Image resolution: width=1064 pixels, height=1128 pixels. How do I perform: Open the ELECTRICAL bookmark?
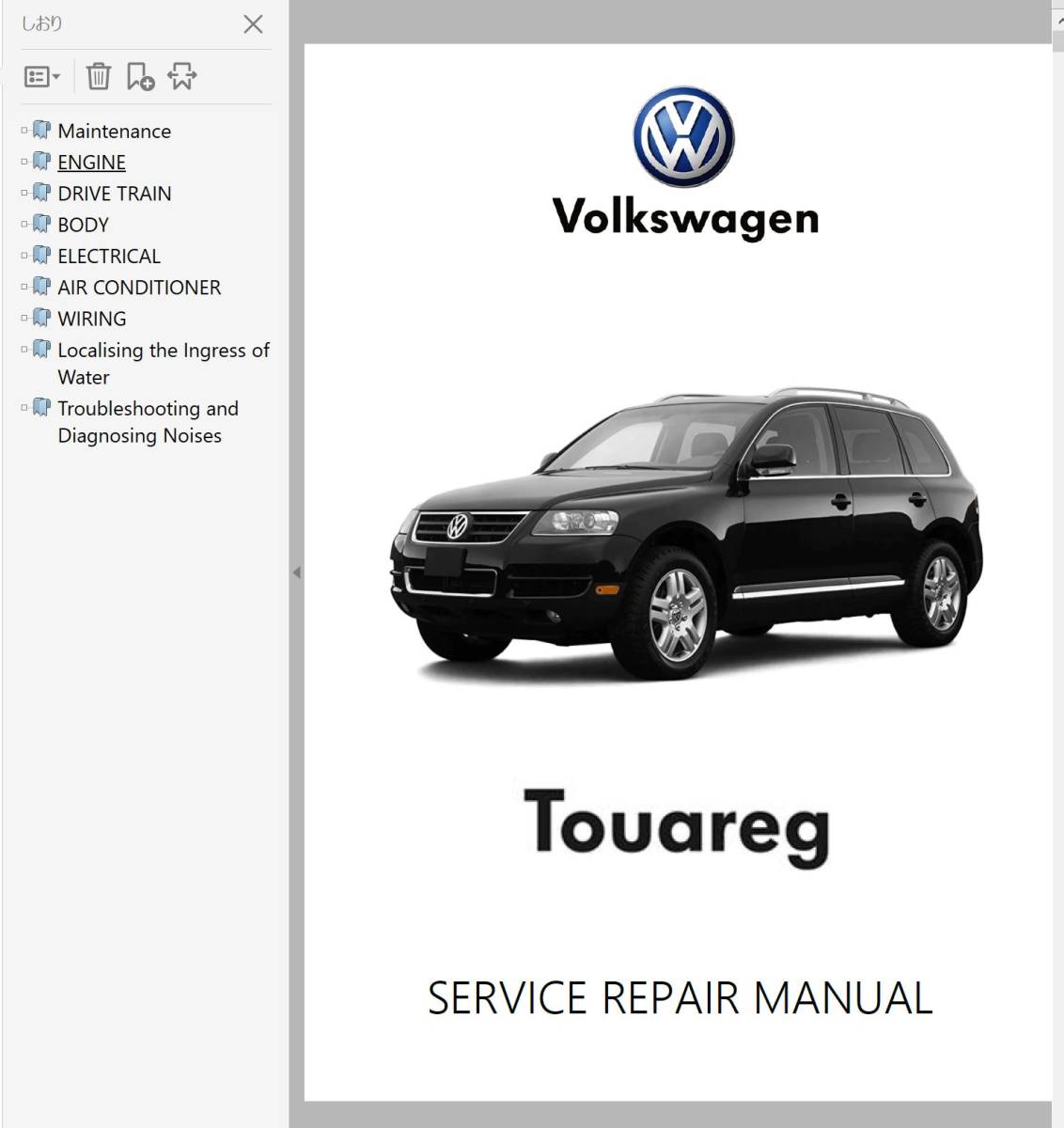[x=109, y=256]
